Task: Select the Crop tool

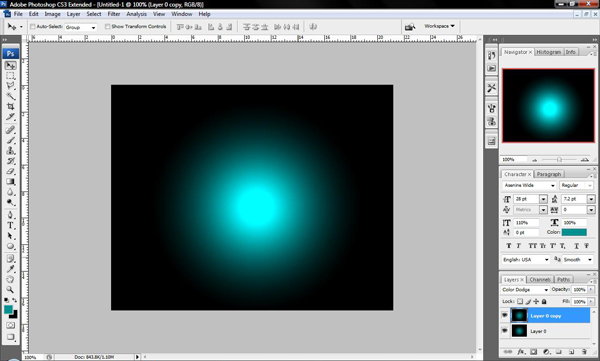Action: [10, 106]
